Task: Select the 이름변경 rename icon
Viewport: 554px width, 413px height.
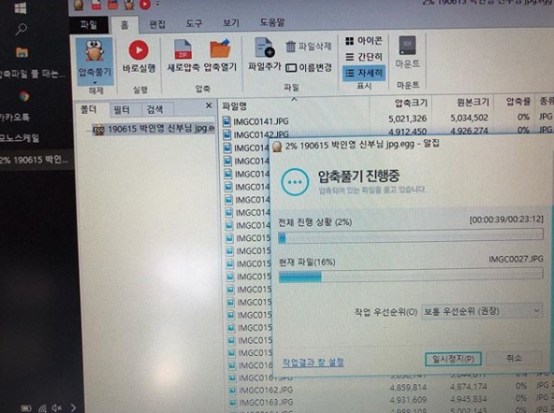Action: (291, 67)
